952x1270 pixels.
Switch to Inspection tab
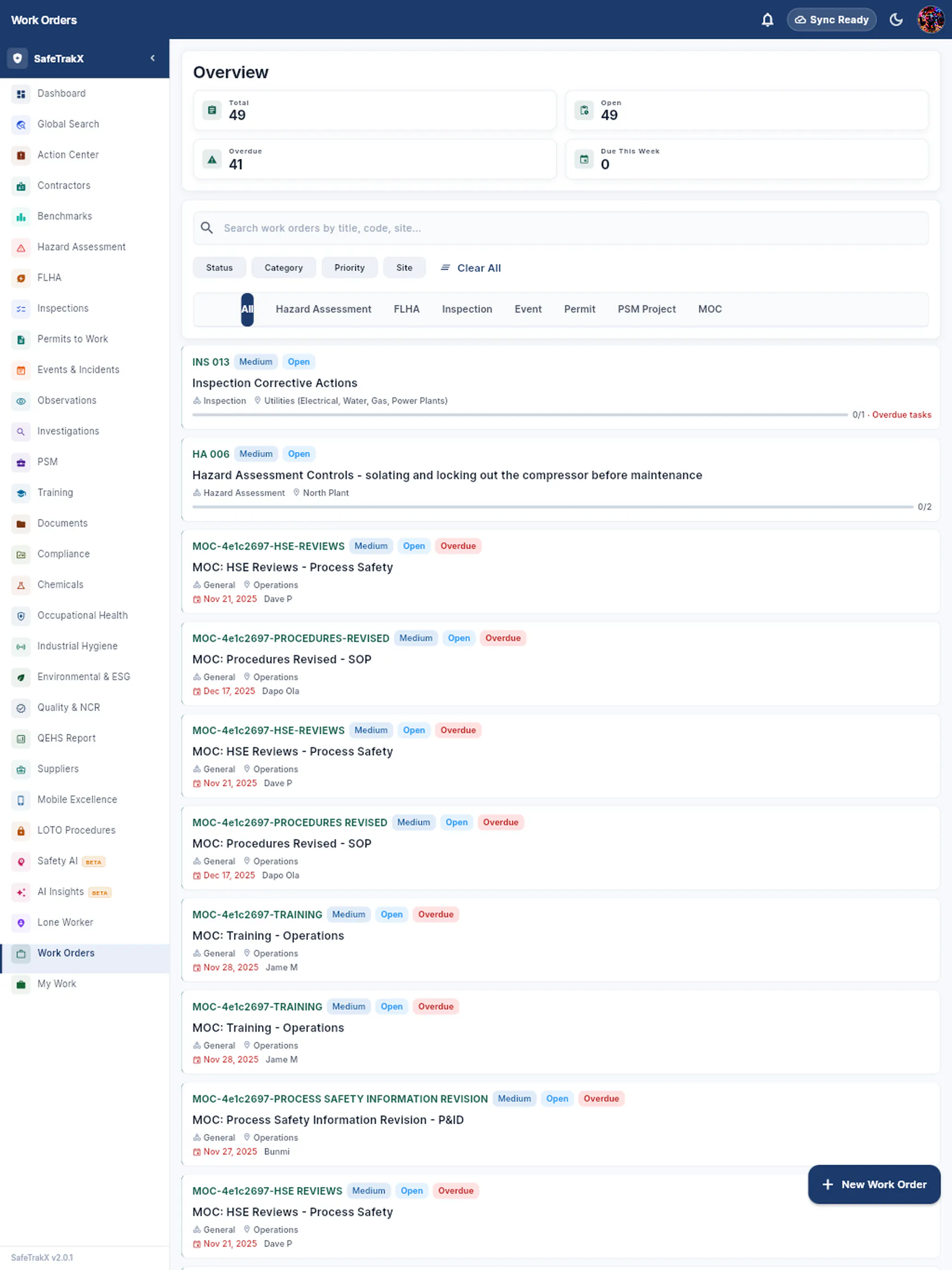[x=467, y=310]
